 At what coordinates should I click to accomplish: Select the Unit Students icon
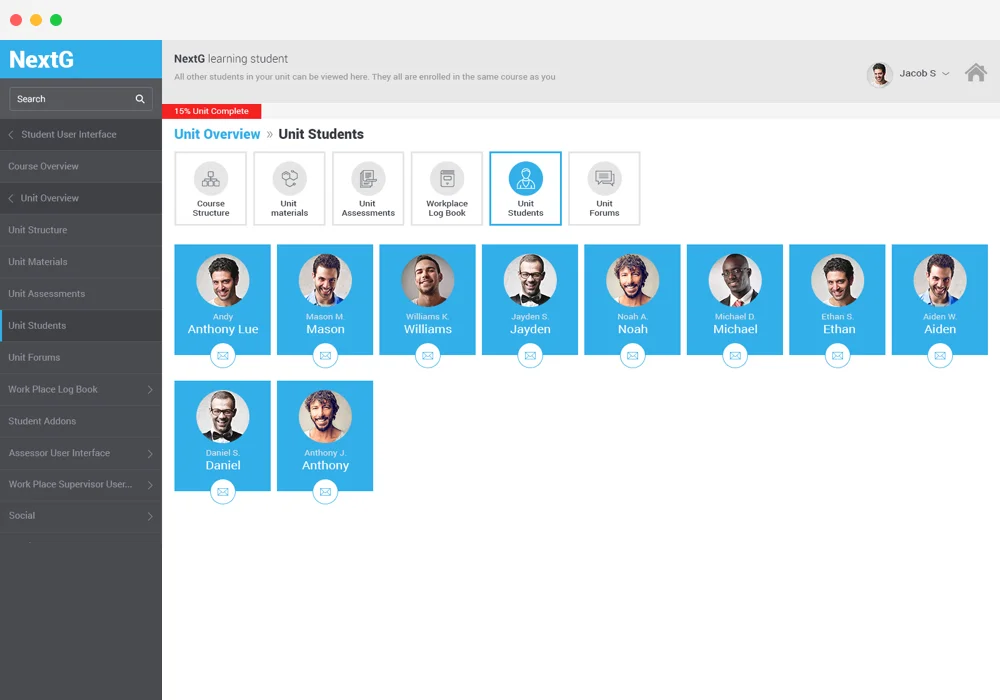point(525,188)
